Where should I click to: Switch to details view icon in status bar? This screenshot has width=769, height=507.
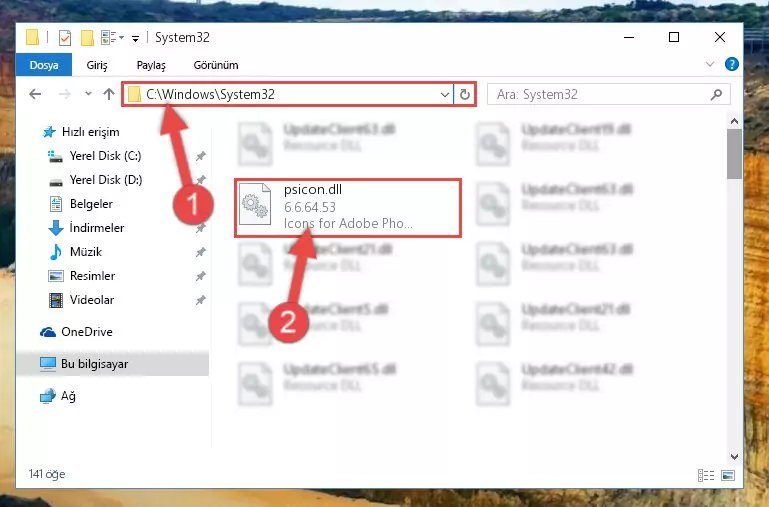(706, 475)
